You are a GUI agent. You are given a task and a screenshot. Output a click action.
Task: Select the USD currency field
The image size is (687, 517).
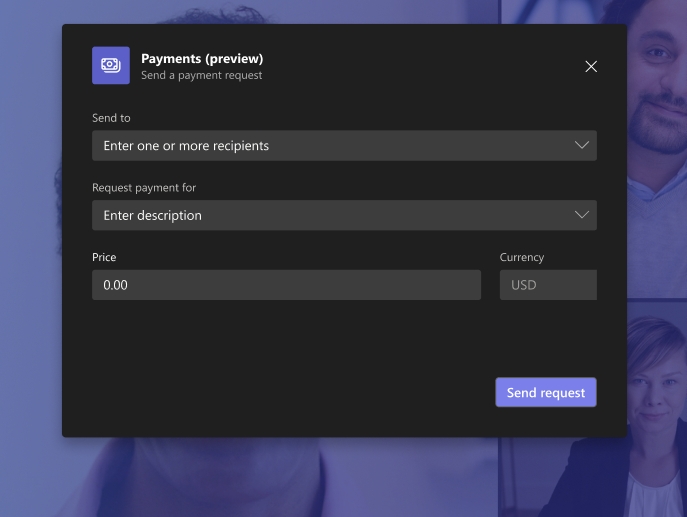point(548,285)
